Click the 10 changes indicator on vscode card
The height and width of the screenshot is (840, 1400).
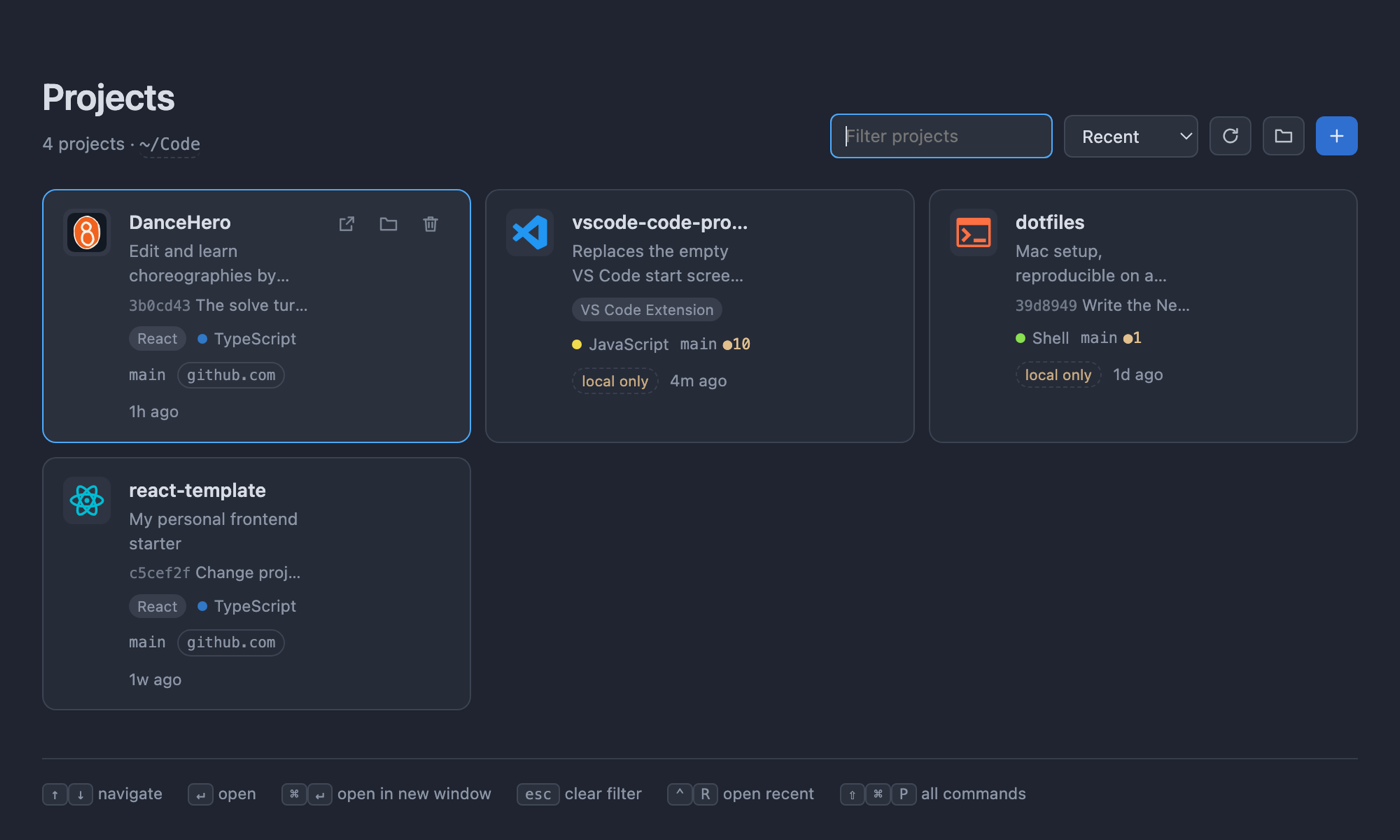[x=737, y=345]
